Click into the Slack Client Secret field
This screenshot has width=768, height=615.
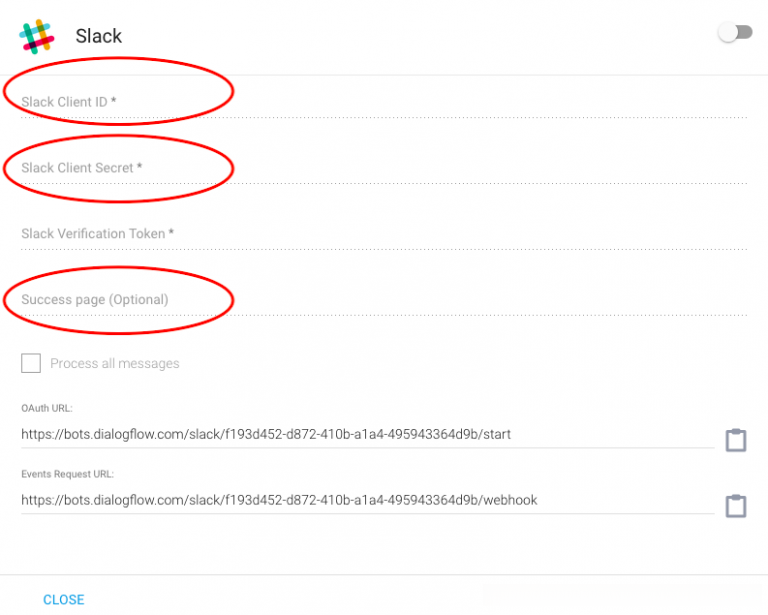coord(380,168)
